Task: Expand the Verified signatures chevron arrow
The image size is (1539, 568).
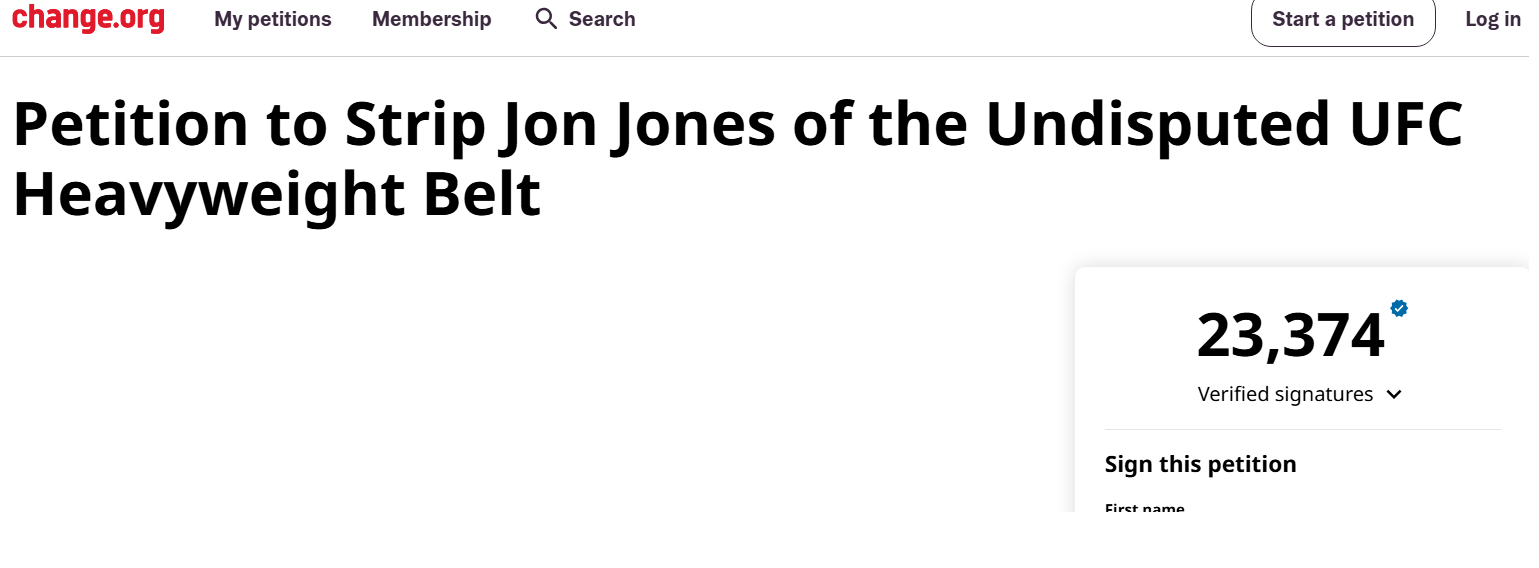Action: coord(1395,395)
